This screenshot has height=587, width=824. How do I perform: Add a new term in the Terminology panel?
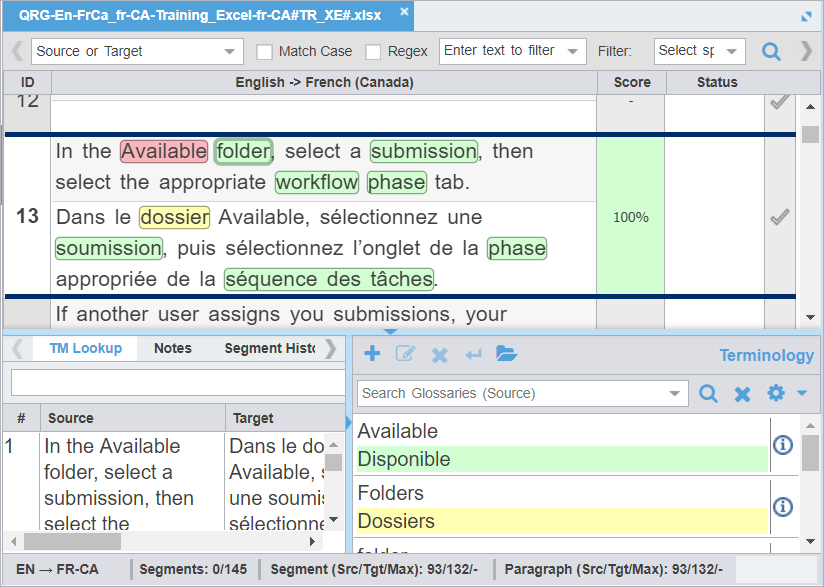point(371,353)
